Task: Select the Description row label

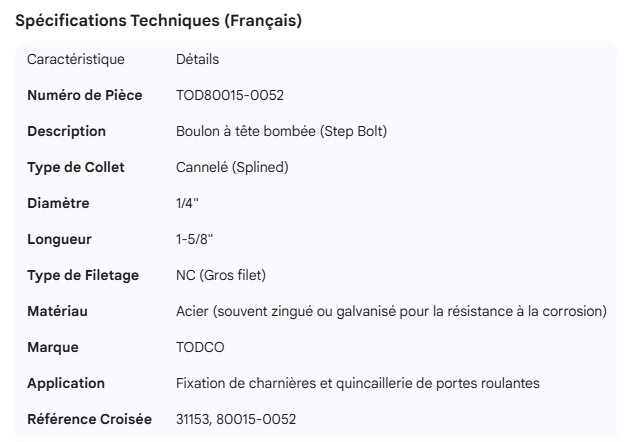Action: [x=66, y=131]
